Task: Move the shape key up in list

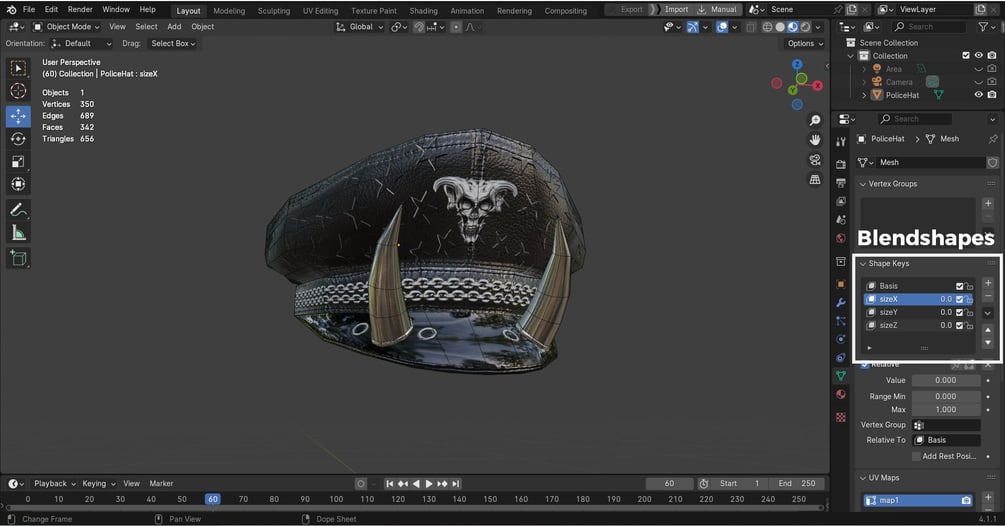Action: [988, 330]
